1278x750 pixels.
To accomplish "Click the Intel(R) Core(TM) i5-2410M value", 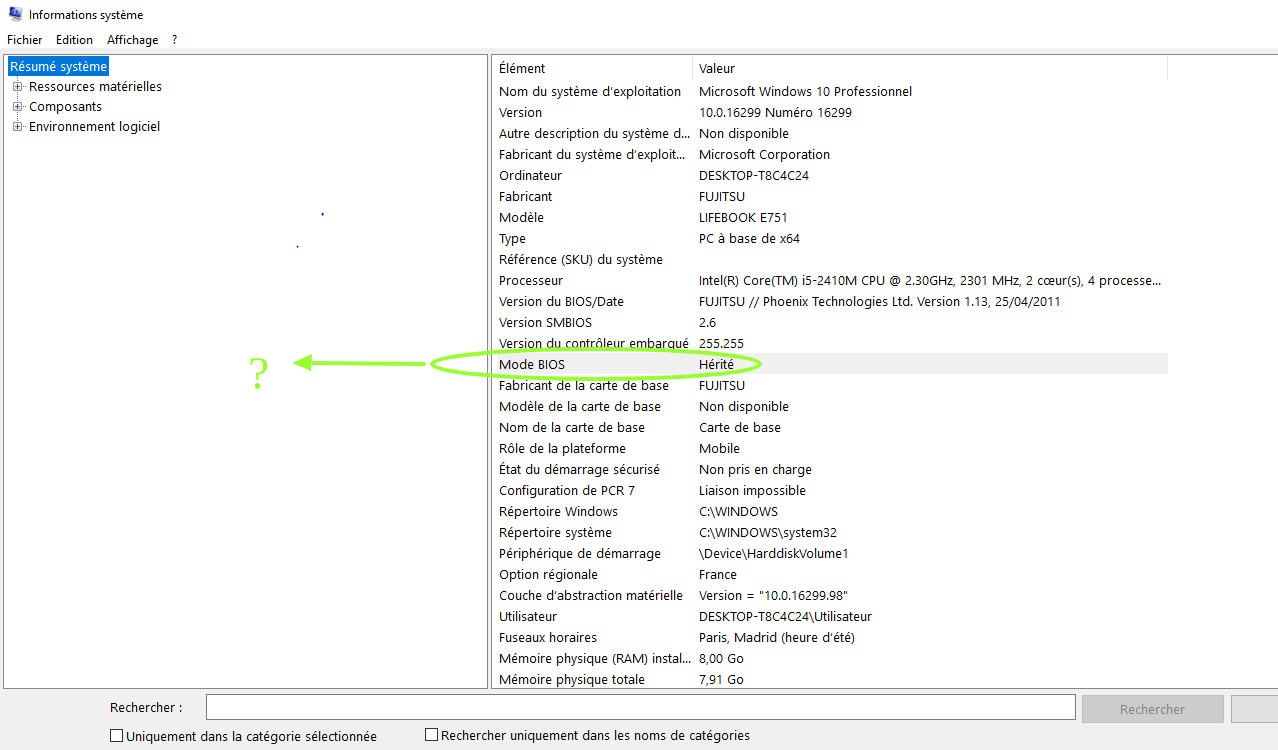I will (x=930, y=281).
